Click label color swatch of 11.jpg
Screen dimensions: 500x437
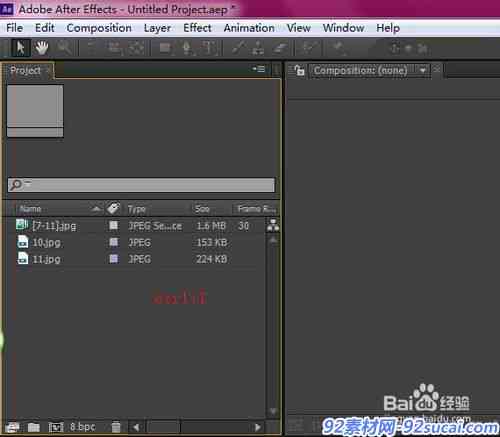tap(113, 259)
